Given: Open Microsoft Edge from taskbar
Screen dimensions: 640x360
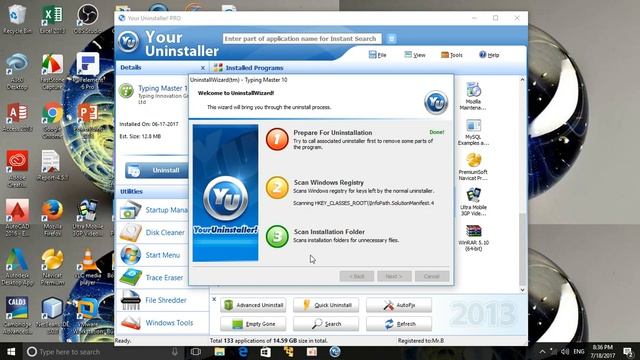Looking at the screenshot, I should pyautogui.click(x=243, y=351).
